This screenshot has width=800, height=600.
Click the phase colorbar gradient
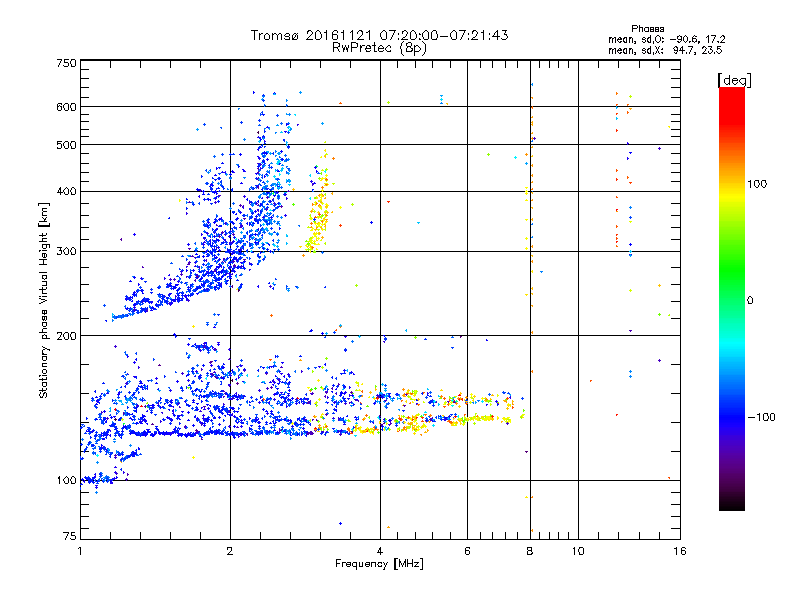click(732, 299)
